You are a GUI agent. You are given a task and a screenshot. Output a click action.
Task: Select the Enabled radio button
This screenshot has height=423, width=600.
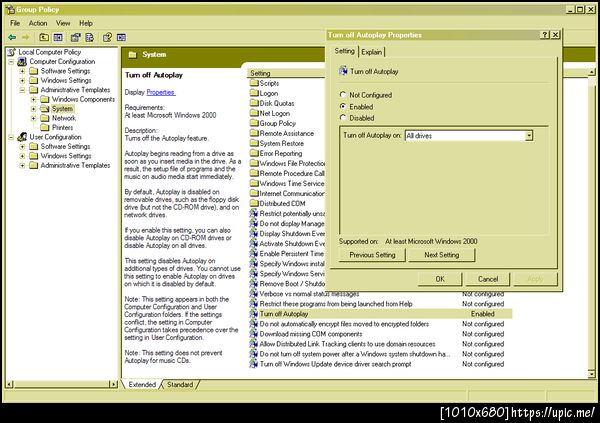tap(343, 106)
